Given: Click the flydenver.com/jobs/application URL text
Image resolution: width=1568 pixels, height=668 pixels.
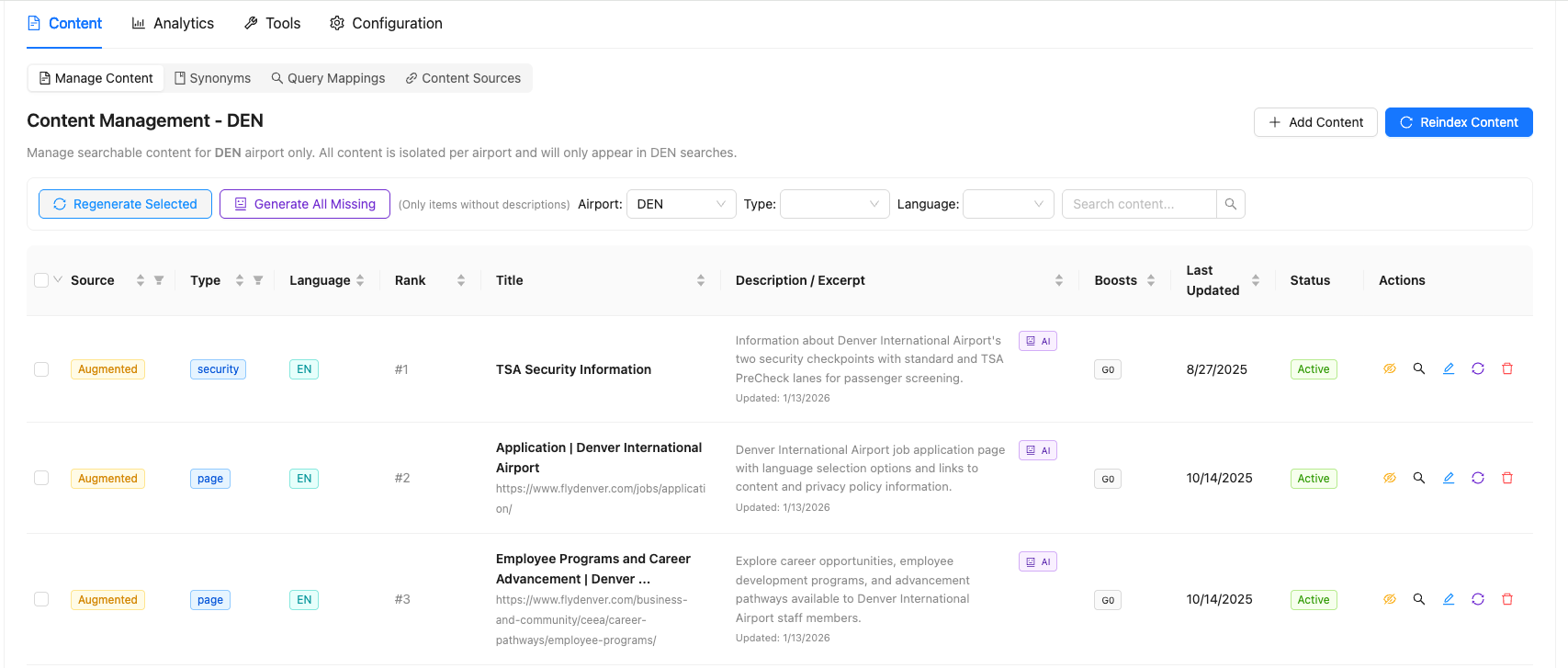Looking at the screenshot, I should point(601,498).
